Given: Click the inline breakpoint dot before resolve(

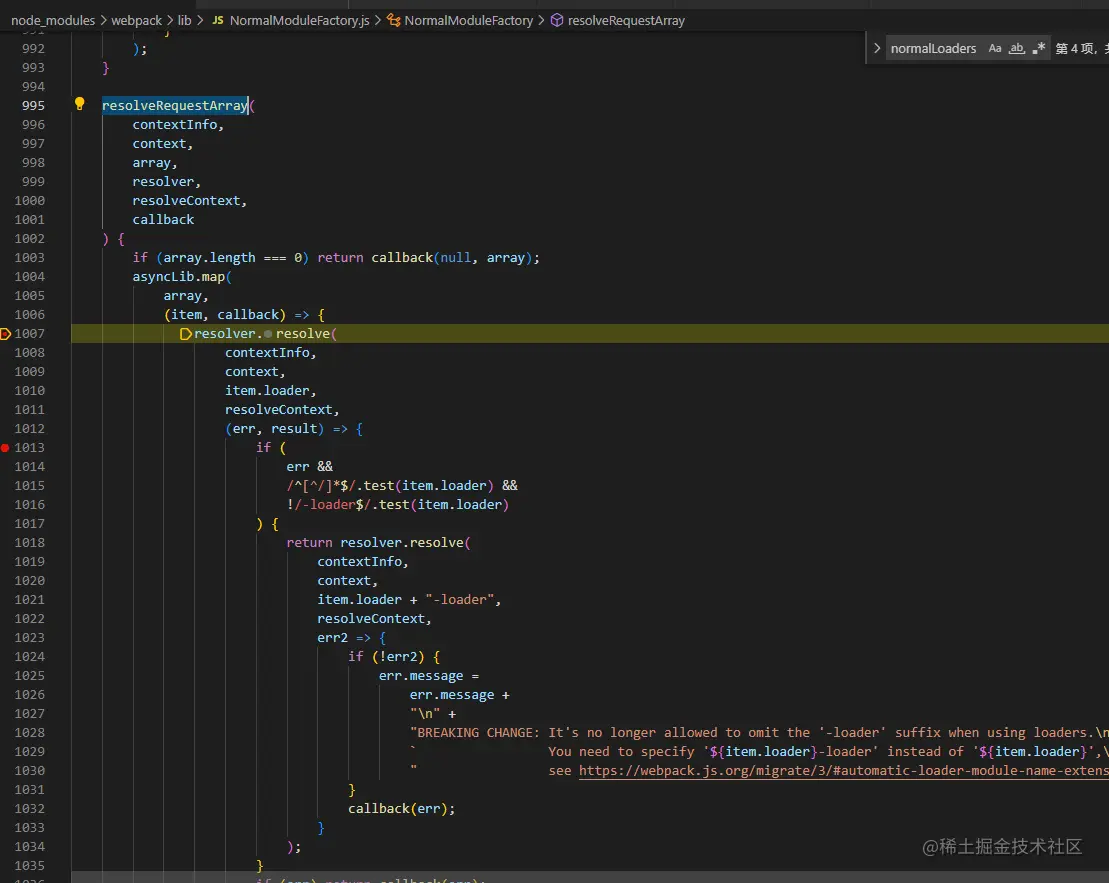Looking at the screenshot, I should click(268, 334).
